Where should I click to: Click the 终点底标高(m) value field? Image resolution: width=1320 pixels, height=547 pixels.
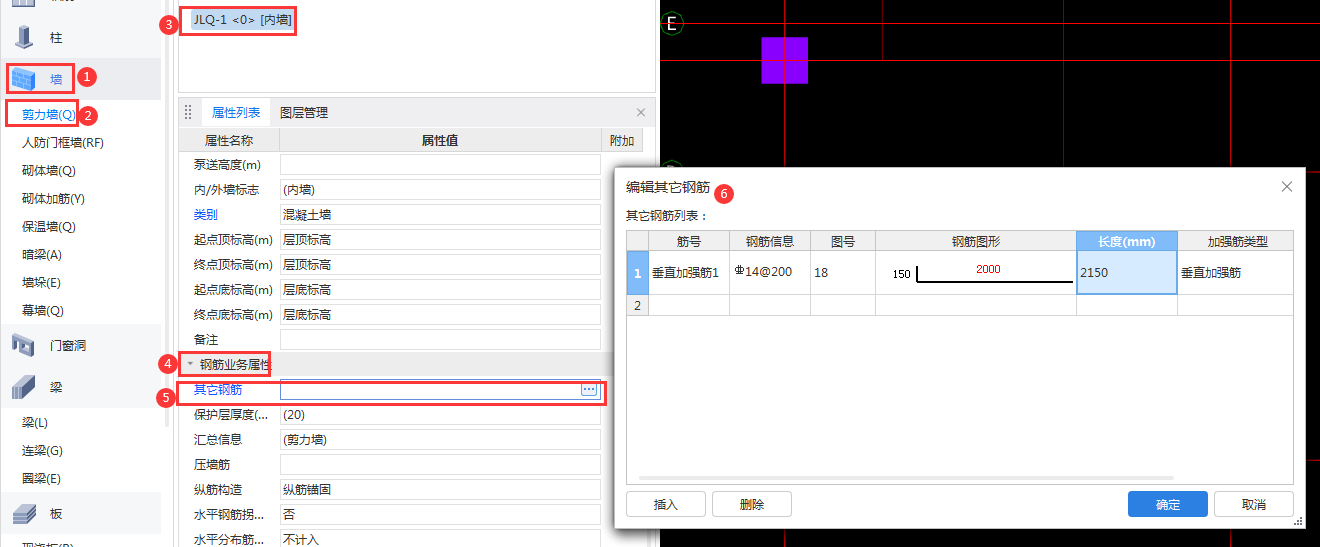coord(440,314)
